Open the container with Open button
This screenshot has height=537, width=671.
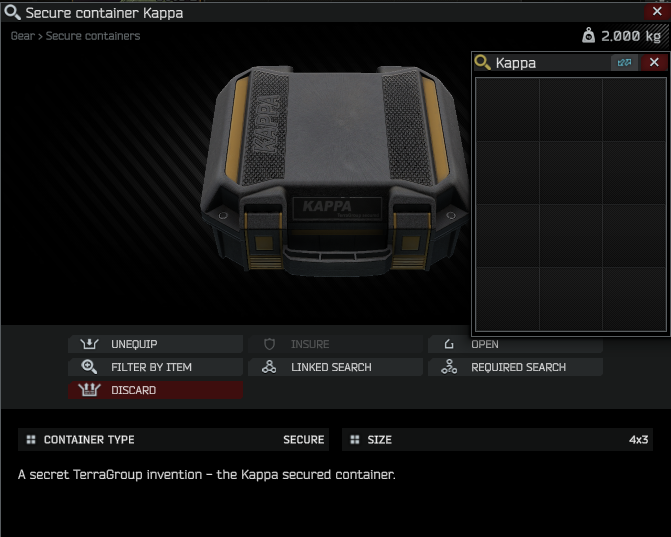pyautogui.click(x=515, y=345)
